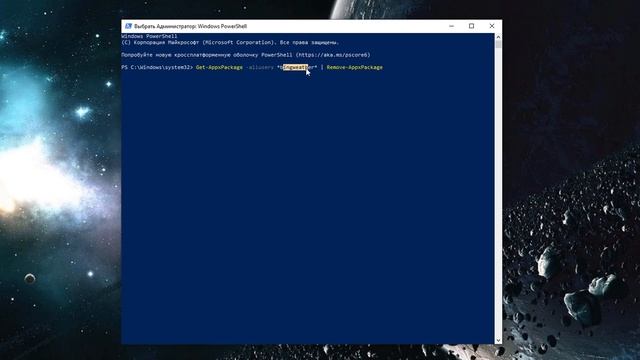Click the window title text Windows PowerShell
Viewport: 640px width, 360px height.
pos(222,26)
